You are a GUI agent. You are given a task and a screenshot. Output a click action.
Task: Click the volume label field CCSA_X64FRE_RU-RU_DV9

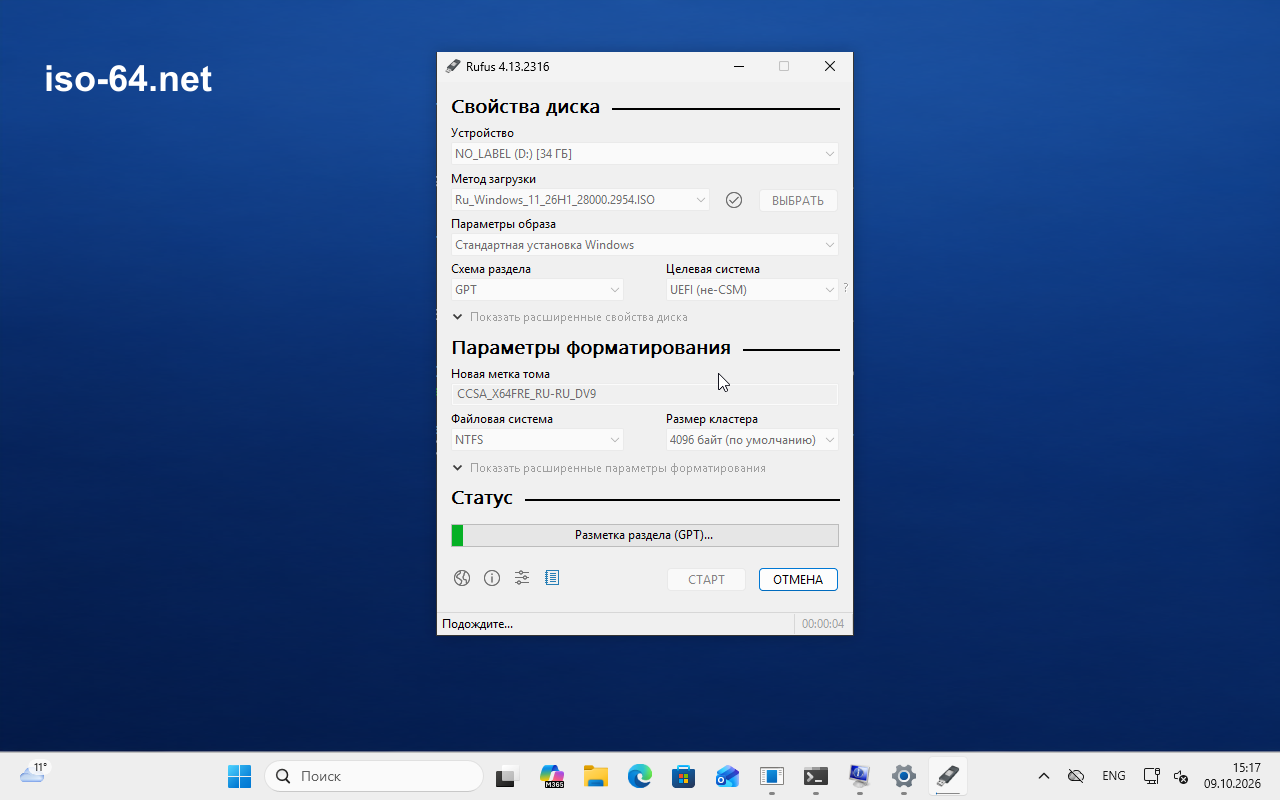pyautogui.click(x=645, y=394)
